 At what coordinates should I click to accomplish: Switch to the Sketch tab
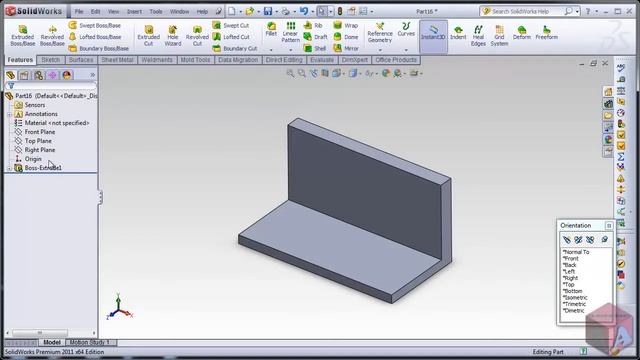click(x=51, y=60)
